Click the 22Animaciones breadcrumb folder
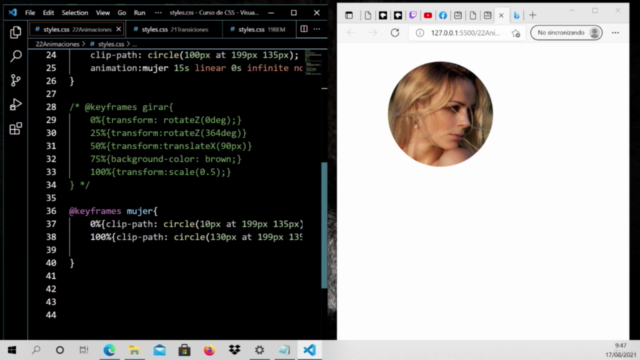Image resolution: width=640 pixels, height=360 pixels. pos(57,44)
